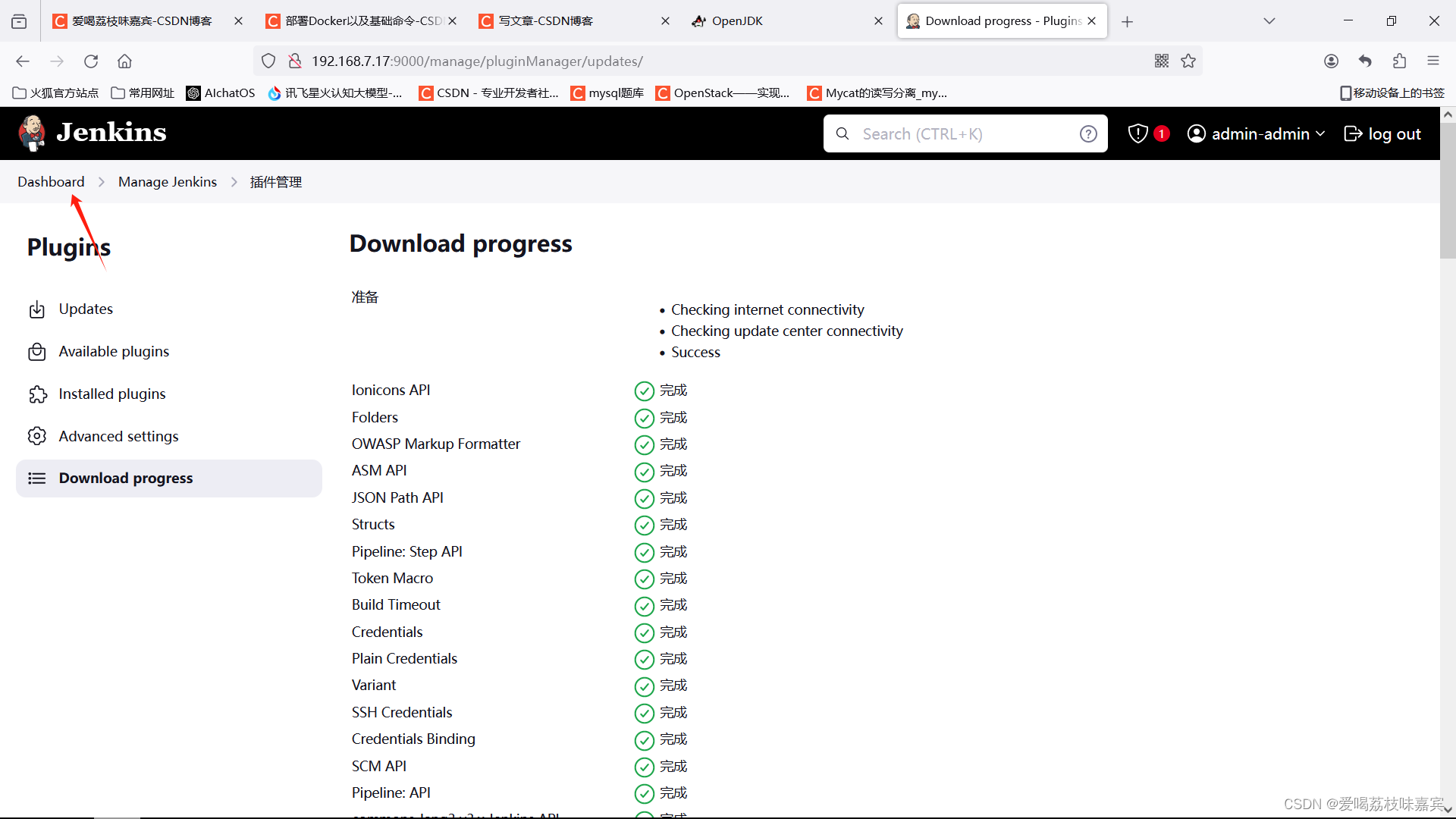
Task: Switch to OpenJDK tab
Action: coord(786,21)
